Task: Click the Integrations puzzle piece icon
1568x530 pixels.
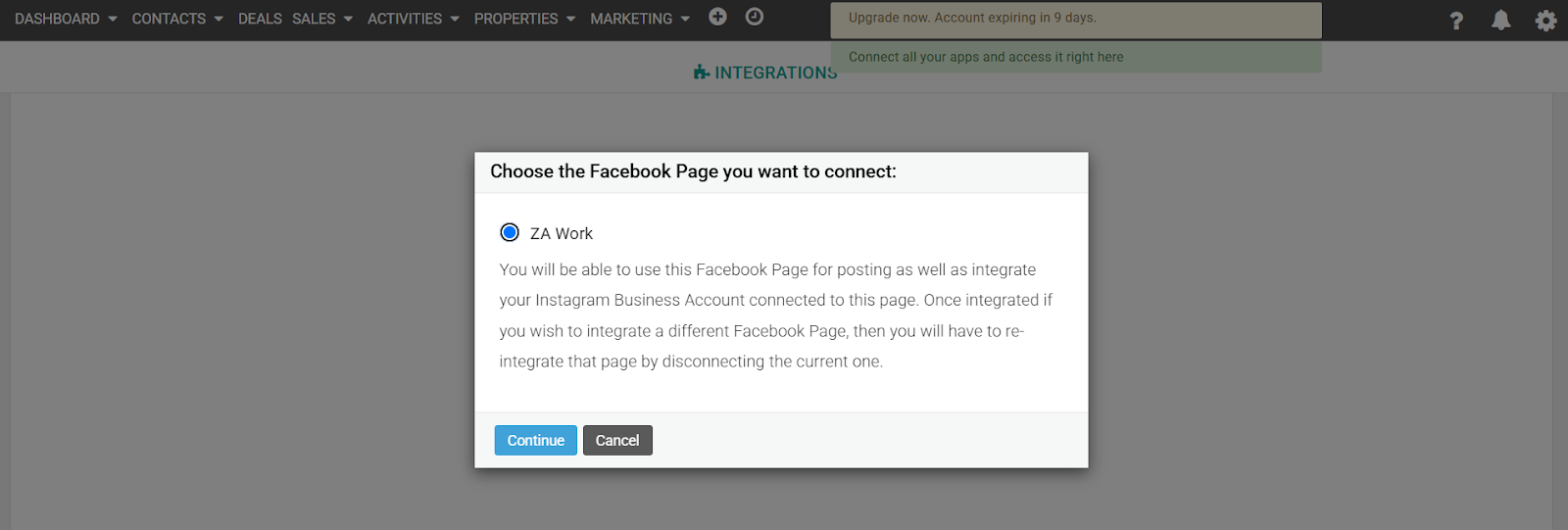Action: coord(701,72)
